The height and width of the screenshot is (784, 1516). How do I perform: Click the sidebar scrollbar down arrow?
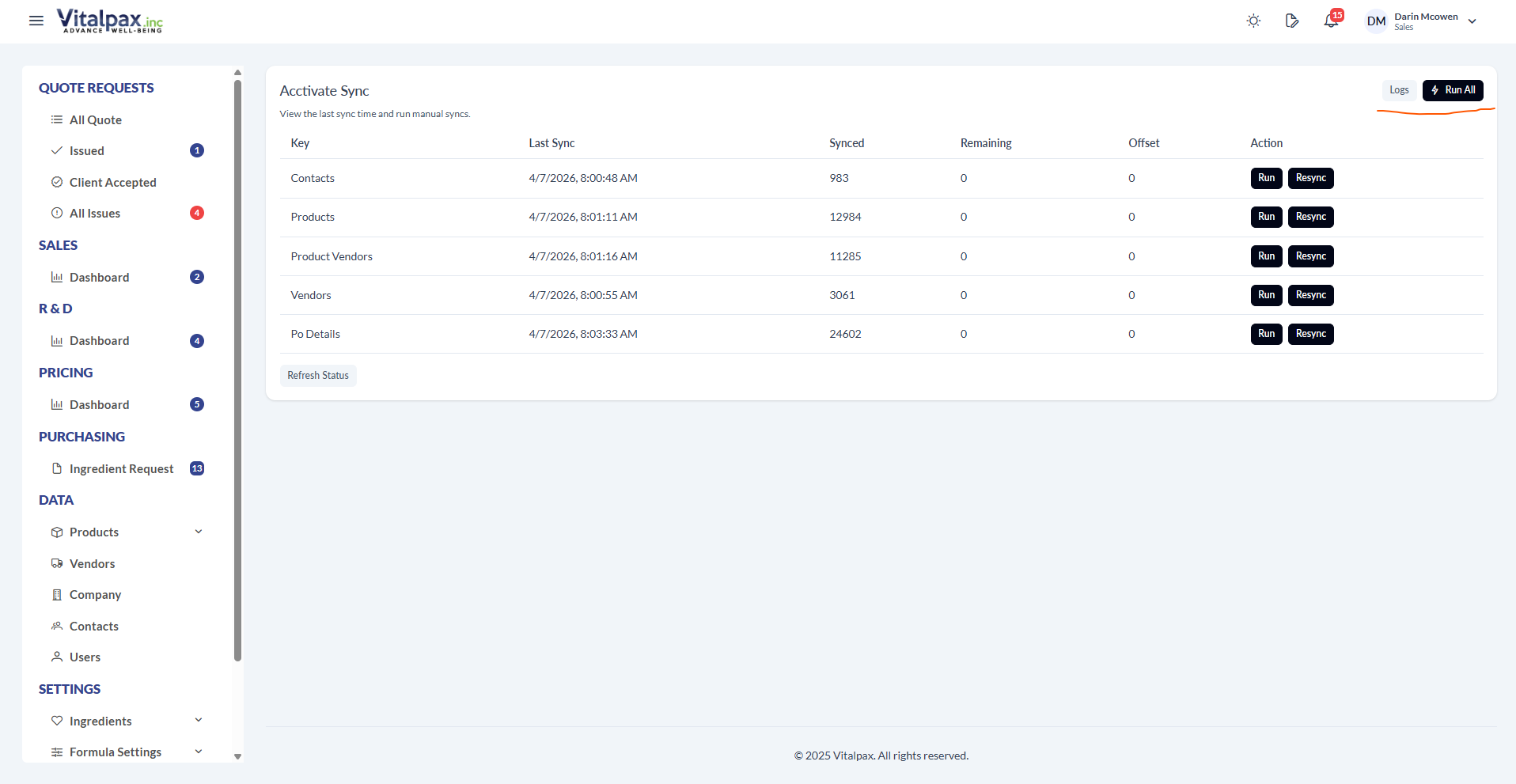click(x=237, y=757)
